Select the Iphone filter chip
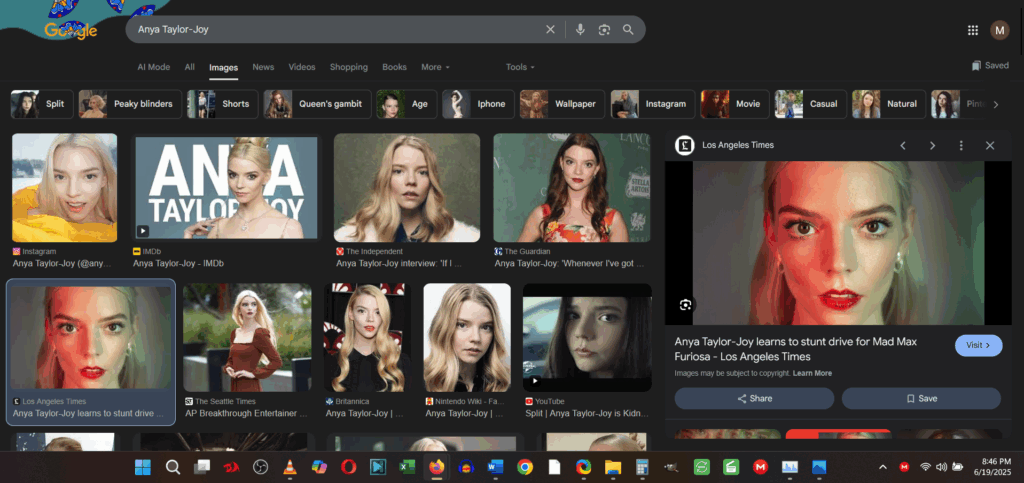Viewport: 1024px width, 483px height. point(478,104)
